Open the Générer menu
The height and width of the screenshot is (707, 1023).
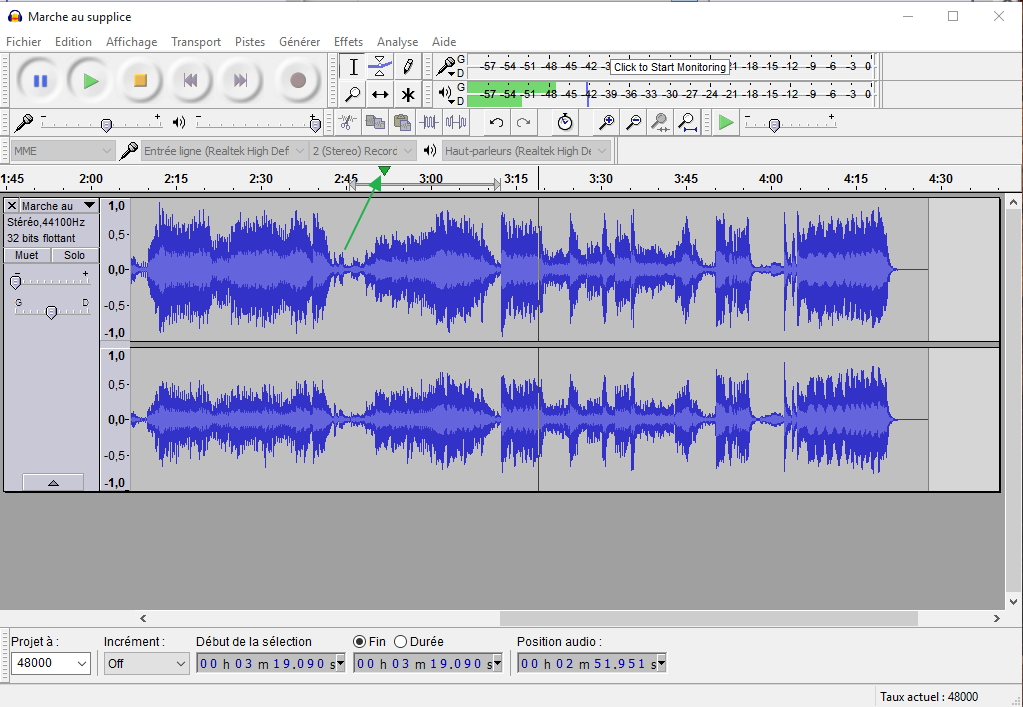pos(299,42)
